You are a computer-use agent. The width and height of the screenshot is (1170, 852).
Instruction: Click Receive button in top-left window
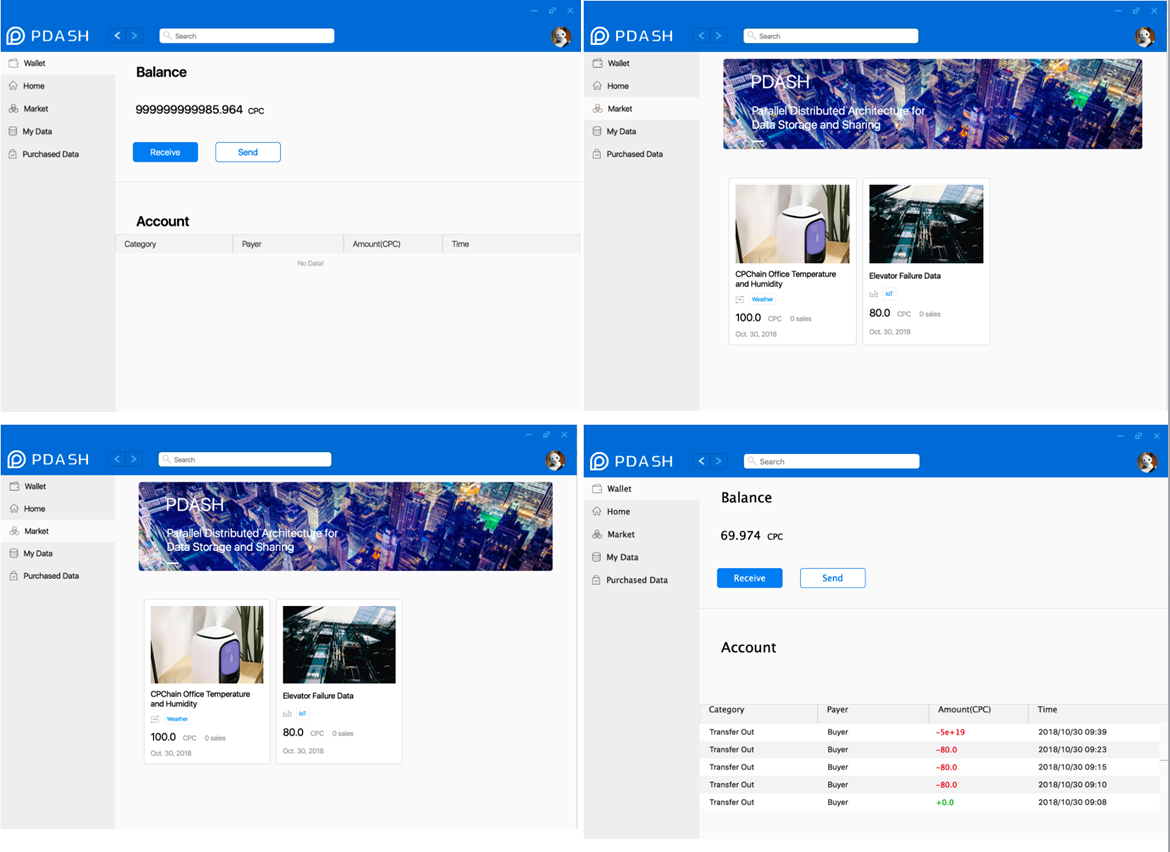point(165,152)
